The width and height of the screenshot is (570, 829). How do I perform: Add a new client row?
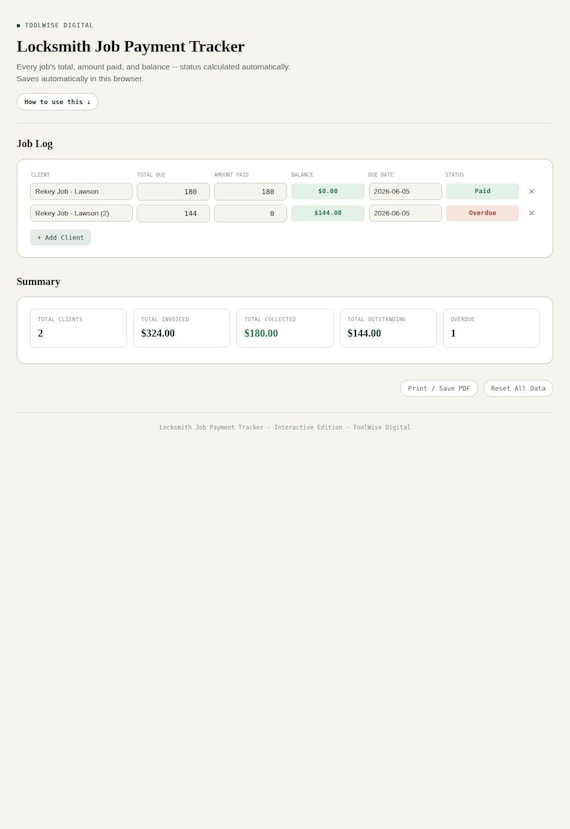coord(60,237)
